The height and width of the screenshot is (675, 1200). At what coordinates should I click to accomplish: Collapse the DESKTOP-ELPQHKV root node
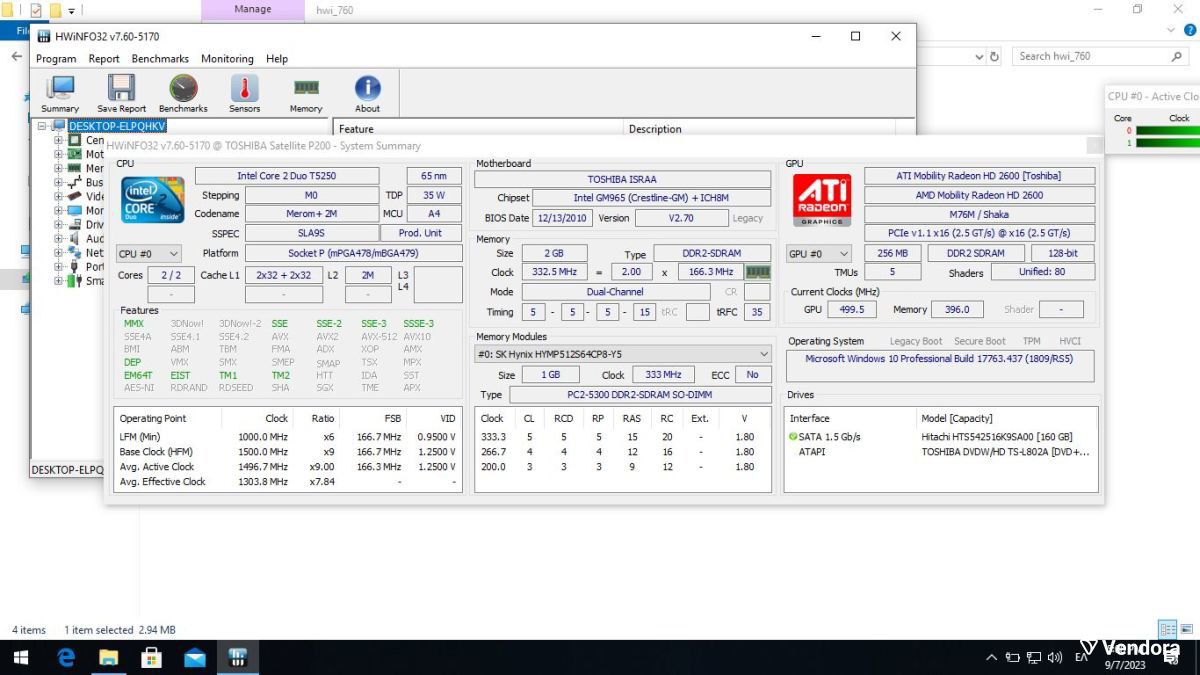pyautogui.click(x=43, y=126)
